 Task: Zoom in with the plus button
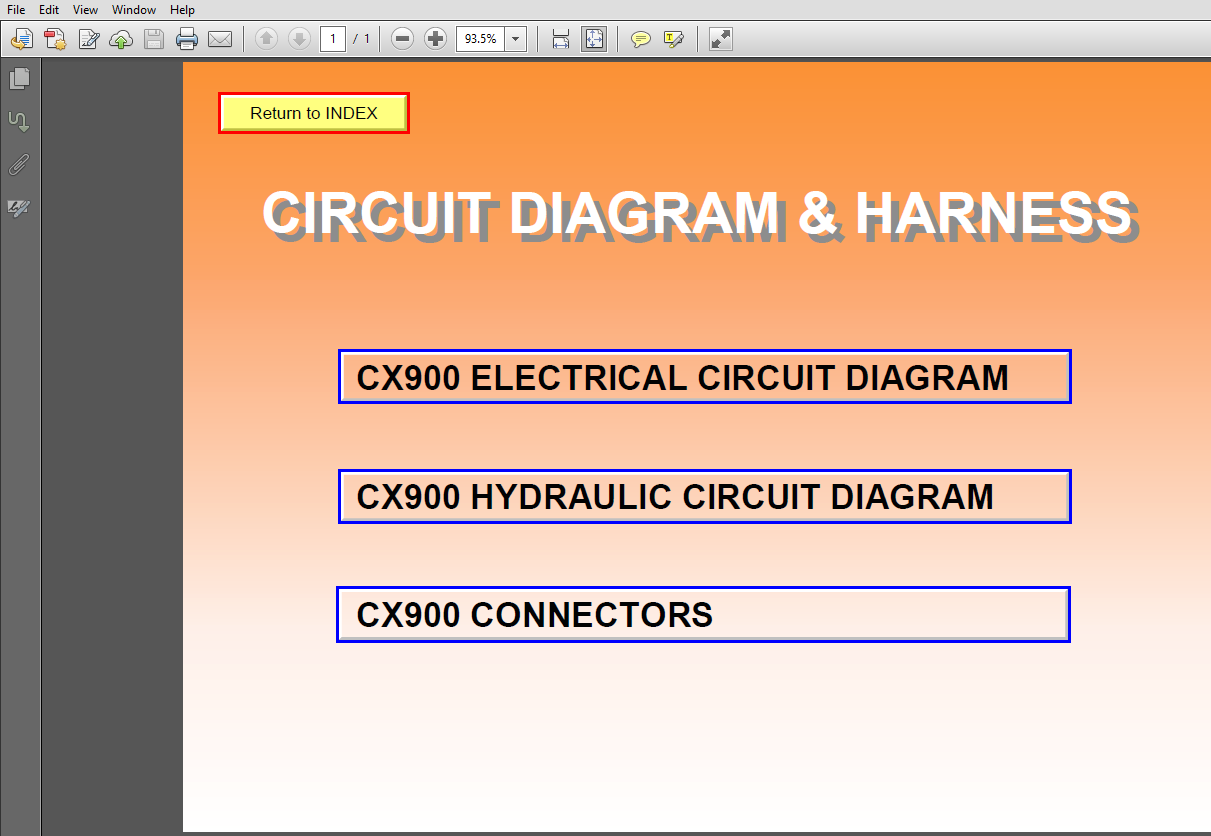(x=435, y=39)
